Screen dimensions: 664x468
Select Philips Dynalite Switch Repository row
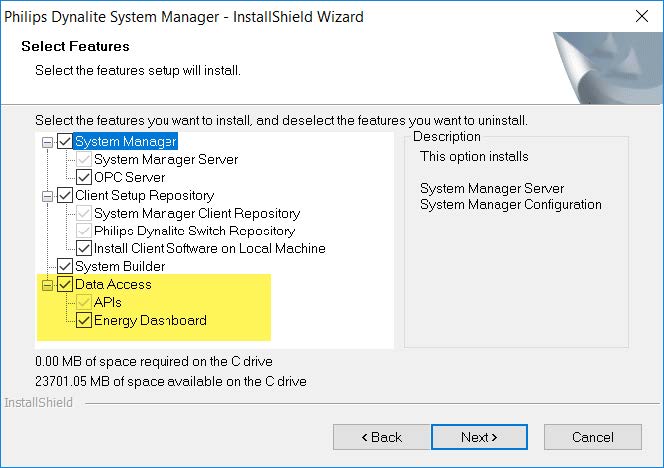click(x=194, y=231)
